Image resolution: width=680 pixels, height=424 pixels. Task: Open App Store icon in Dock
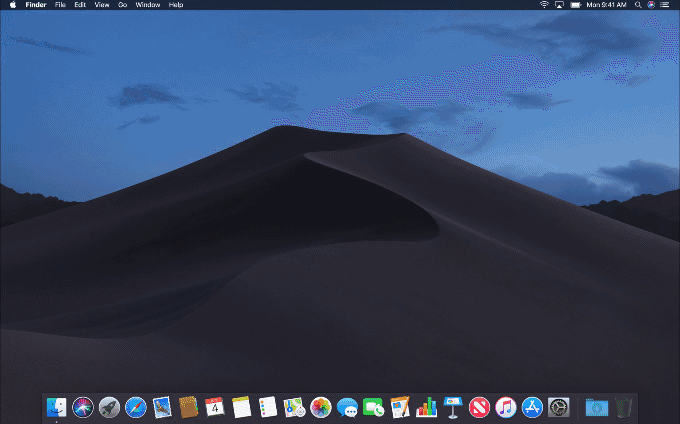pos(532,408)
